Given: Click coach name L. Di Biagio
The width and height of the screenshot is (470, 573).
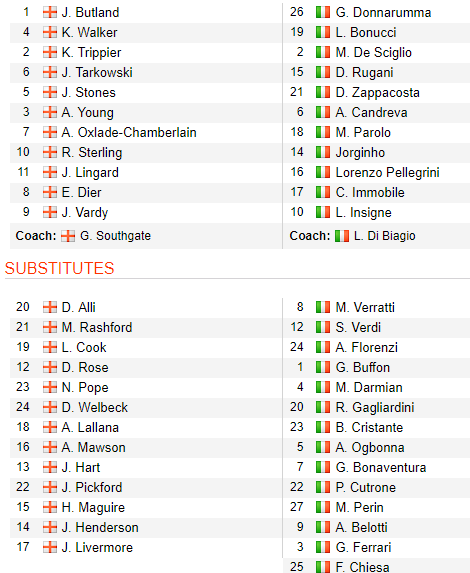Looking at the screenshot, I should (384, 236).
